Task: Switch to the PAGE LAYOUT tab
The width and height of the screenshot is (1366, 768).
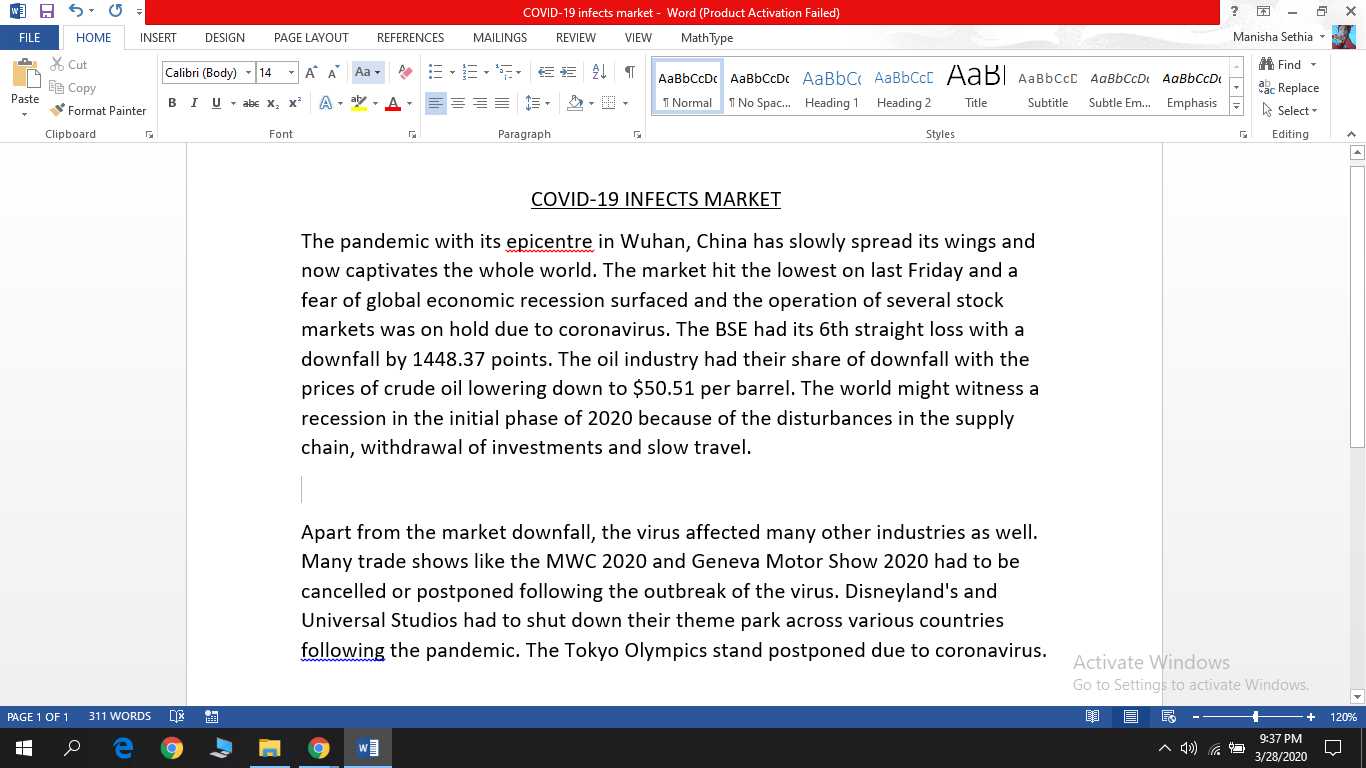Action: tap(311, 38)
